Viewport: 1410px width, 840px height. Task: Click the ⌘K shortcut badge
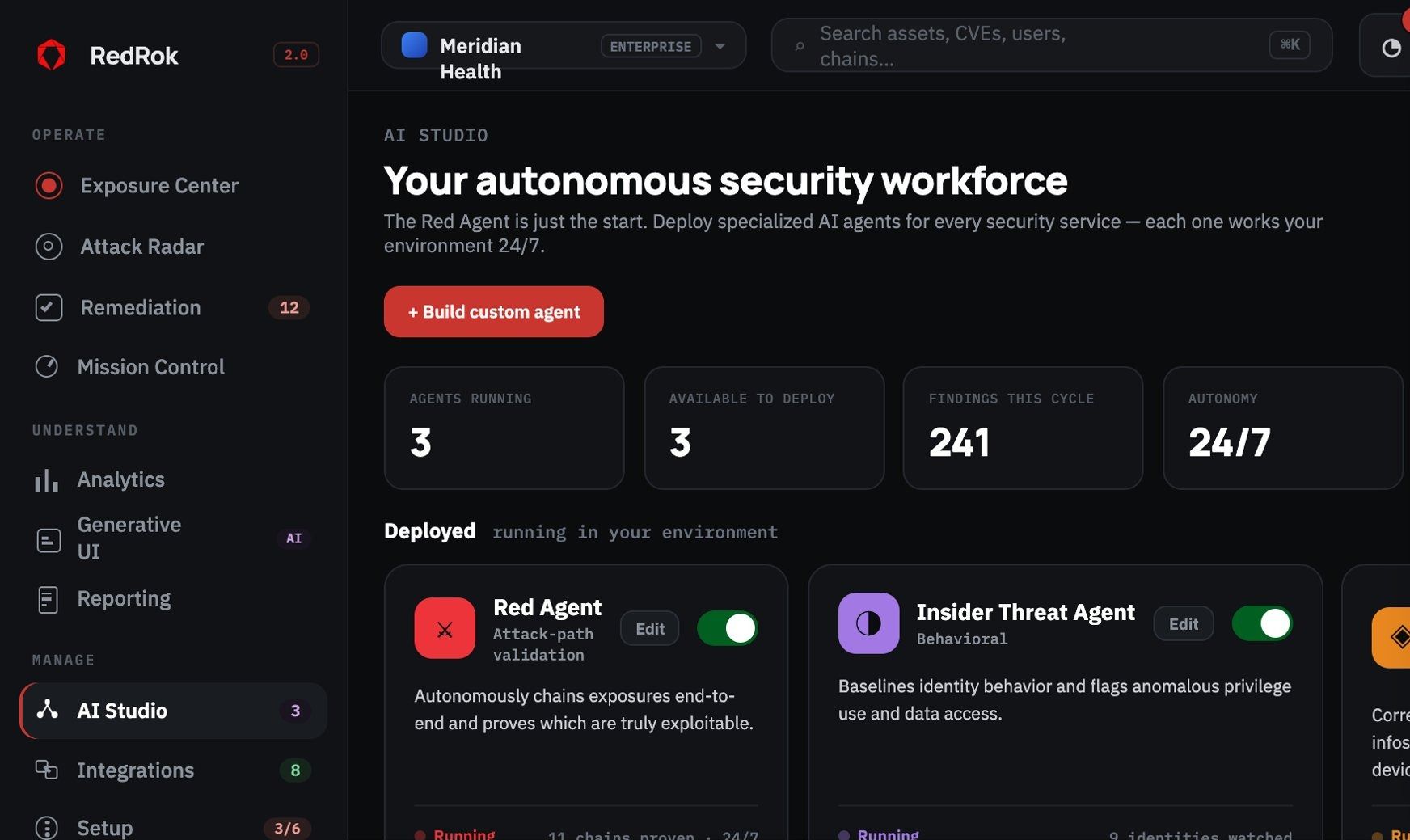(1290, 44)
